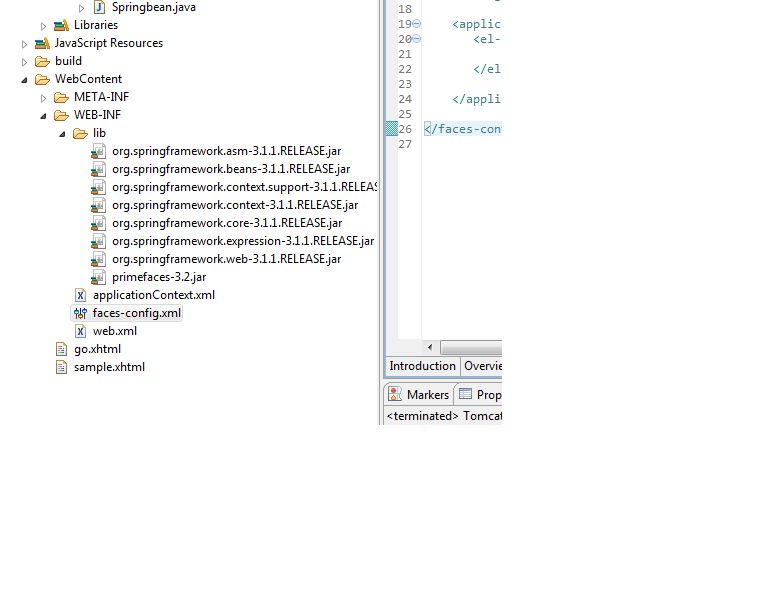Screen dimensions: 768x614
Task: Click the context-3.1.1.RELEASE.jar file icon
Action: tap(98, 205)
